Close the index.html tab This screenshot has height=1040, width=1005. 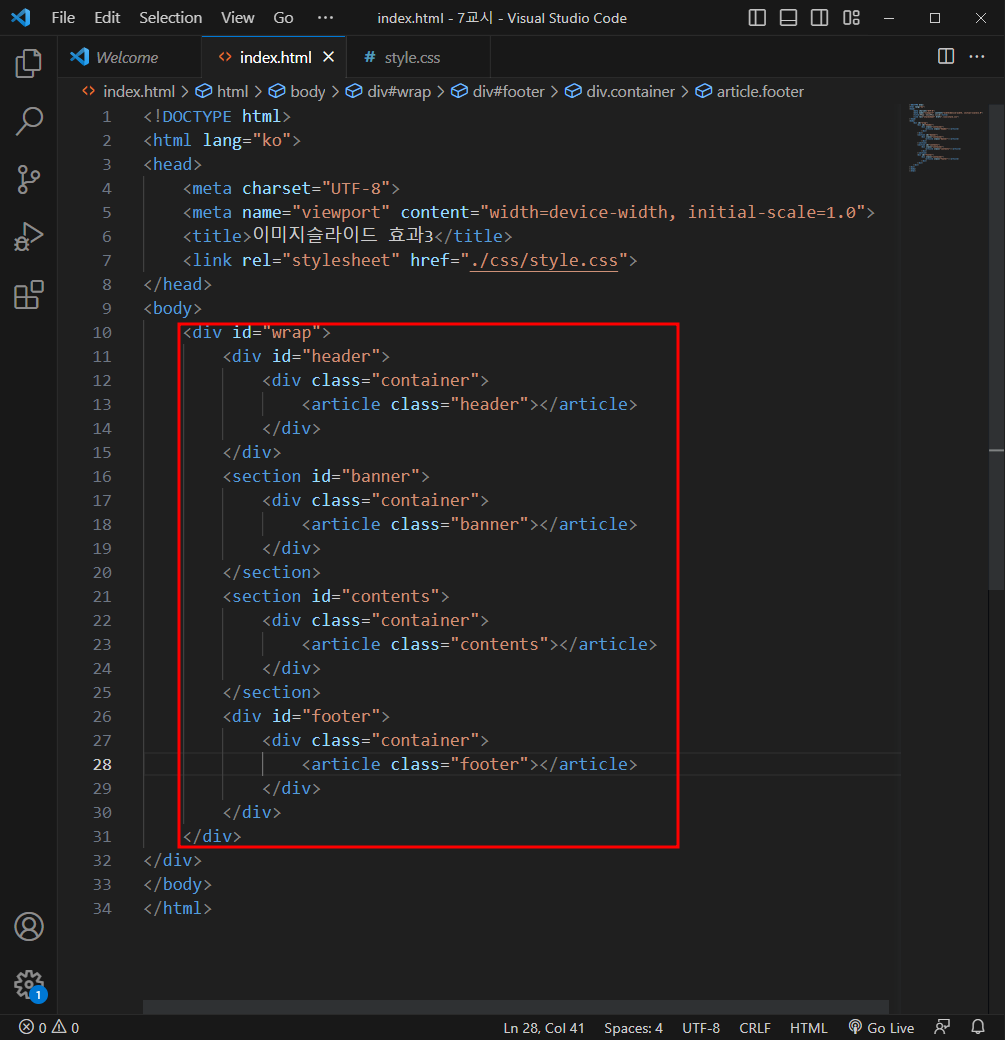tap(328, 57)
